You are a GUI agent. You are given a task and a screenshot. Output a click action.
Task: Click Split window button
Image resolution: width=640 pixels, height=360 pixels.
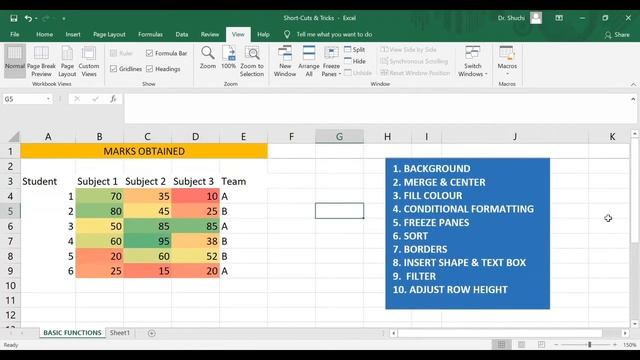click(x=355, y=49)
